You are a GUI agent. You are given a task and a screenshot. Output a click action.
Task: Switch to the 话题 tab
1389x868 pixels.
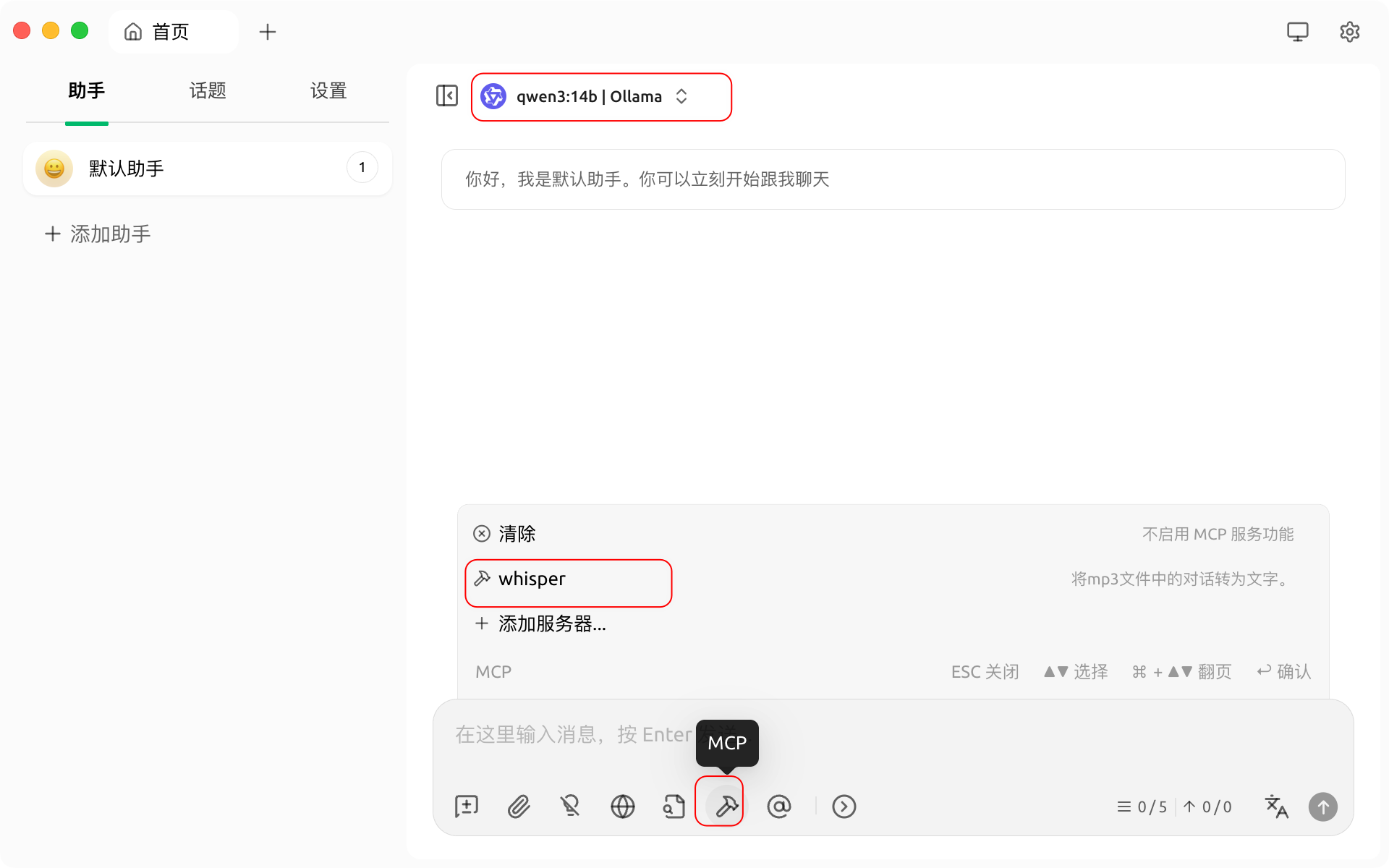(x=208, y=91)
